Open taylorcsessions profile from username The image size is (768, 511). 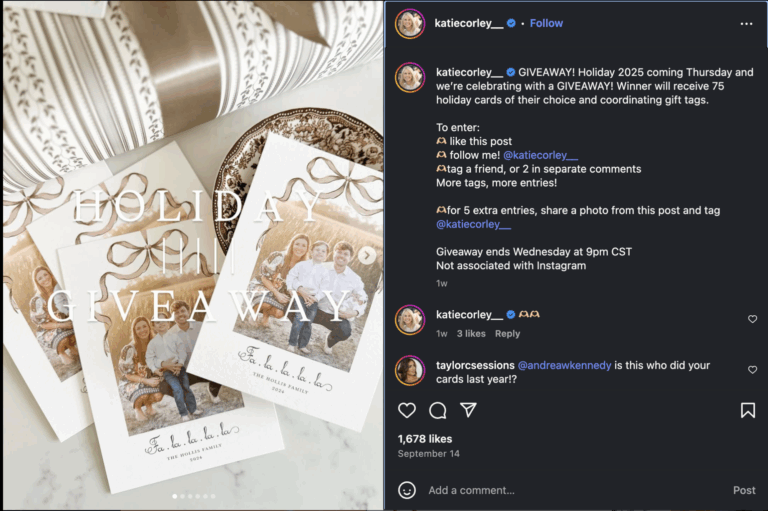pos(475,365)
